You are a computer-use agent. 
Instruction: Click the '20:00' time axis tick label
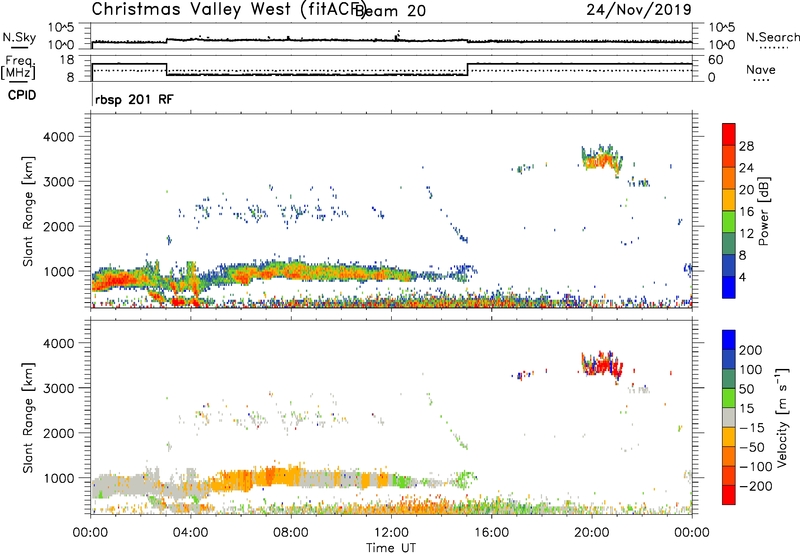[591, 533]
